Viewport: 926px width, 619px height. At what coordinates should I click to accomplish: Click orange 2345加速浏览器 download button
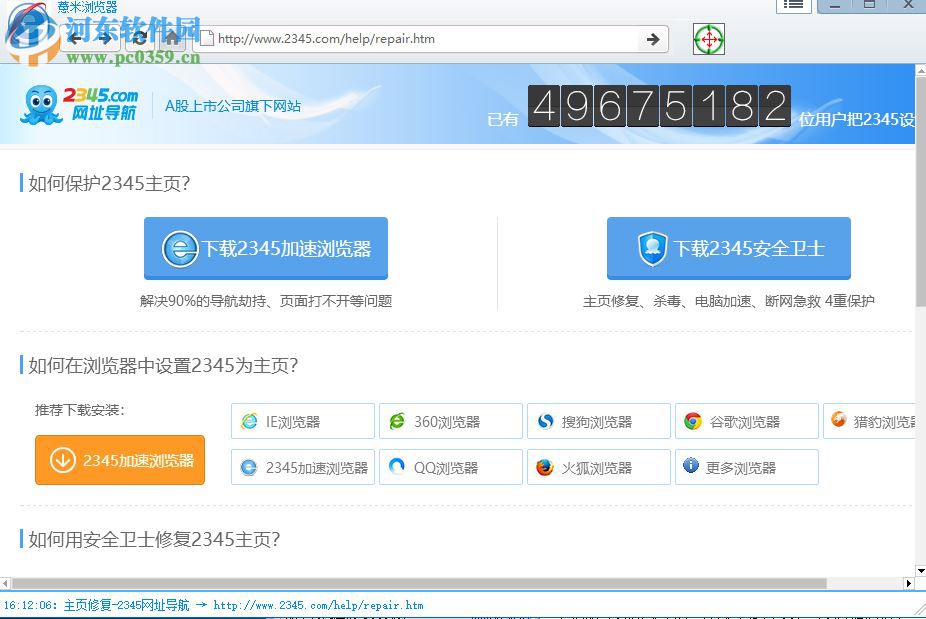tap(120, 460)
